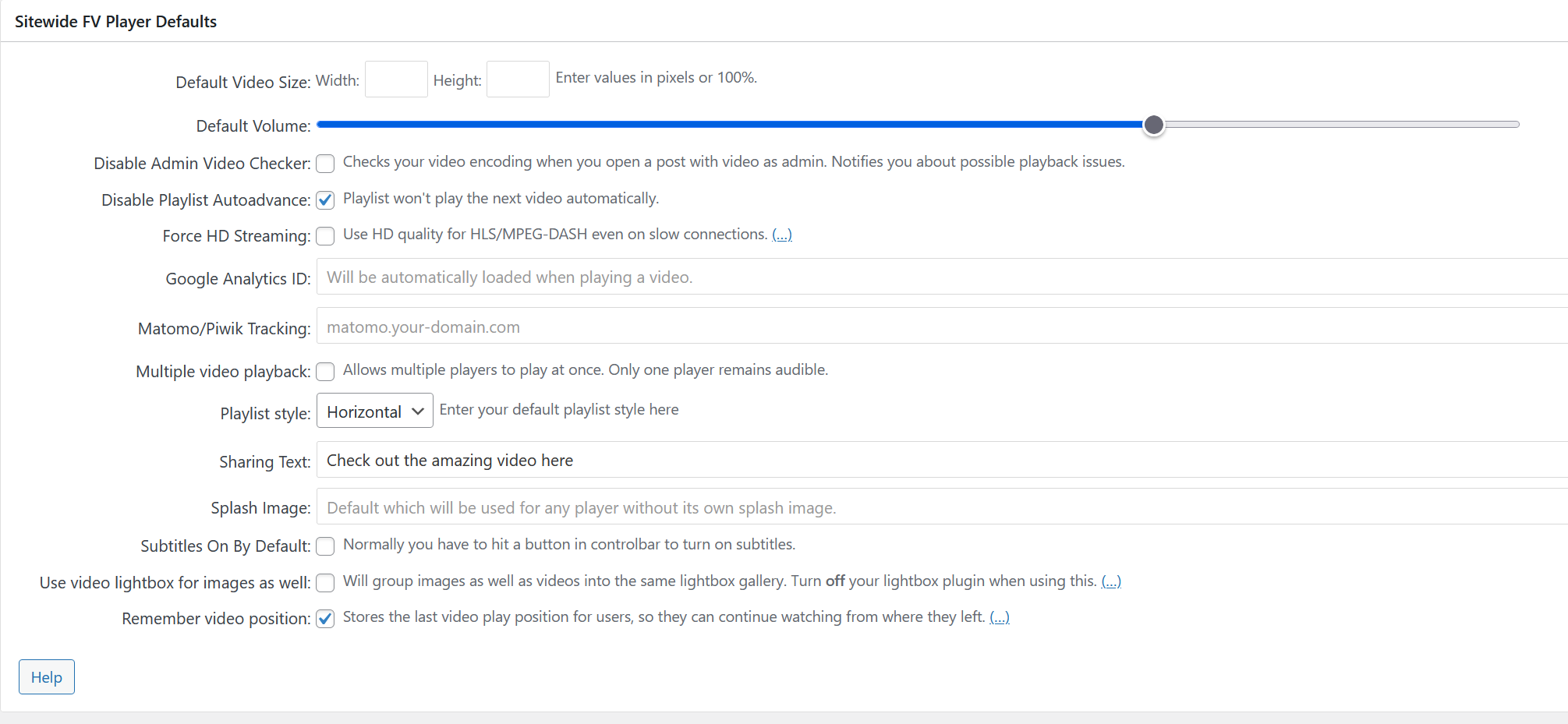Open video lightbox more info link
Viewport: 1568px width, 724px height.
(x=1111, y=581)
